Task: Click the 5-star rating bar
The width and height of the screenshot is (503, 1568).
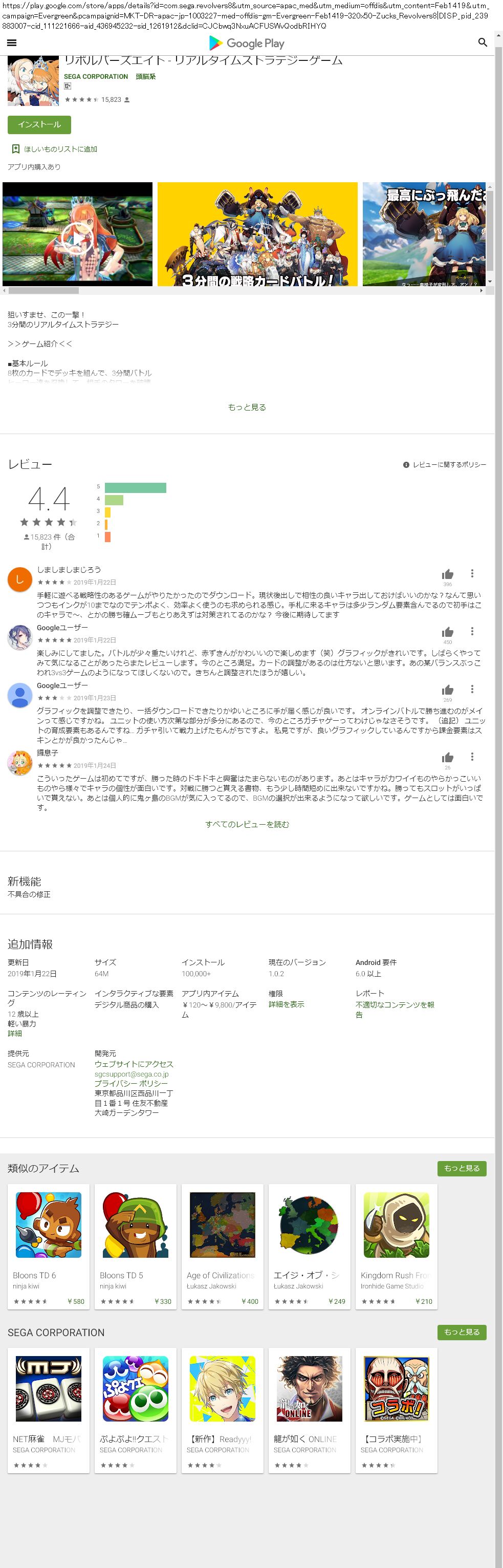Action: click(135, 487)
